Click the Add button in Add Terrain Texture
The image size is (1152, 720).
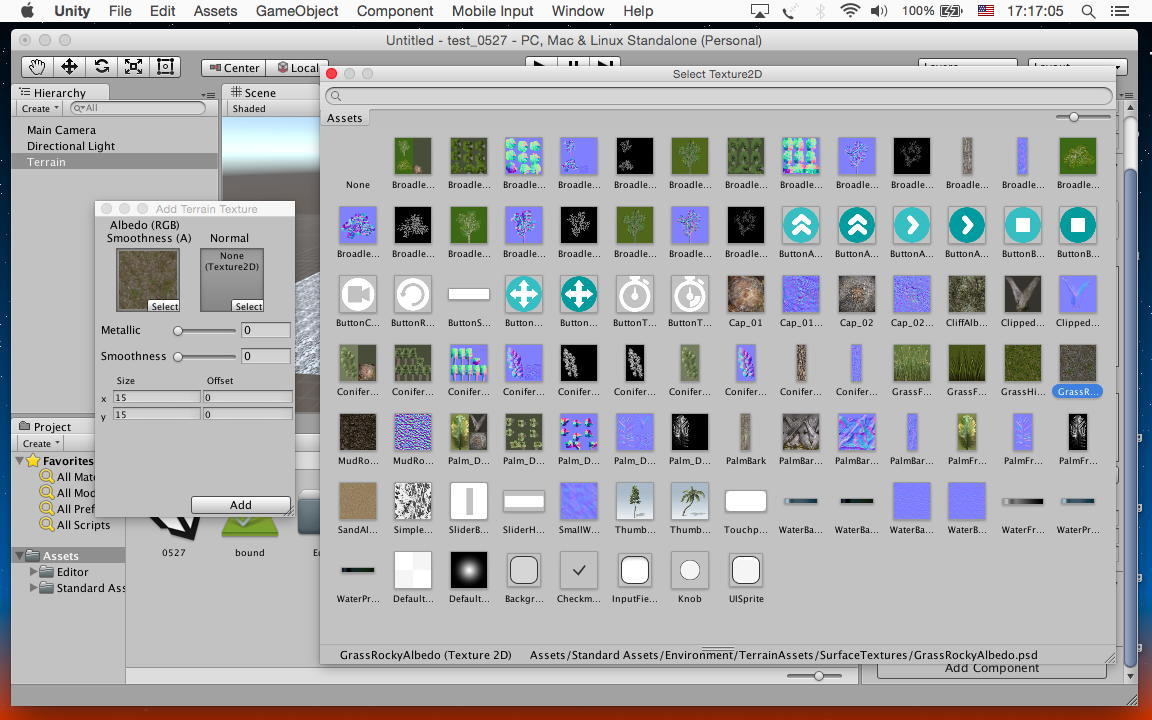(240, 505)
